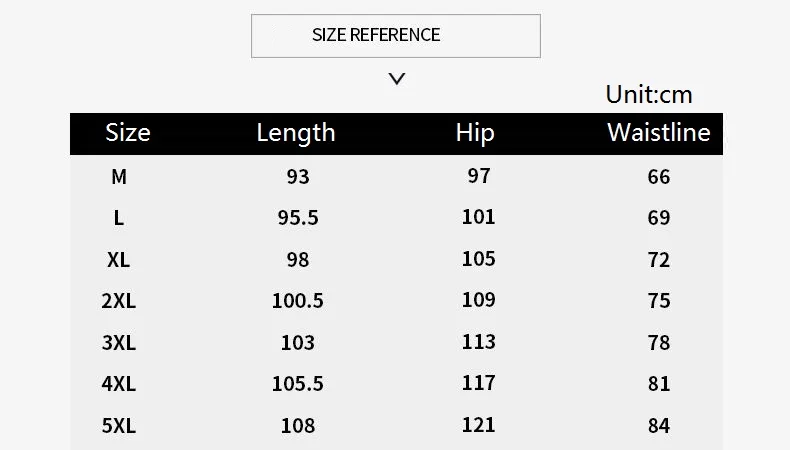Screen dimensions: 790x450
Task: Click the waistline value 66
Action: click(659, 177)
